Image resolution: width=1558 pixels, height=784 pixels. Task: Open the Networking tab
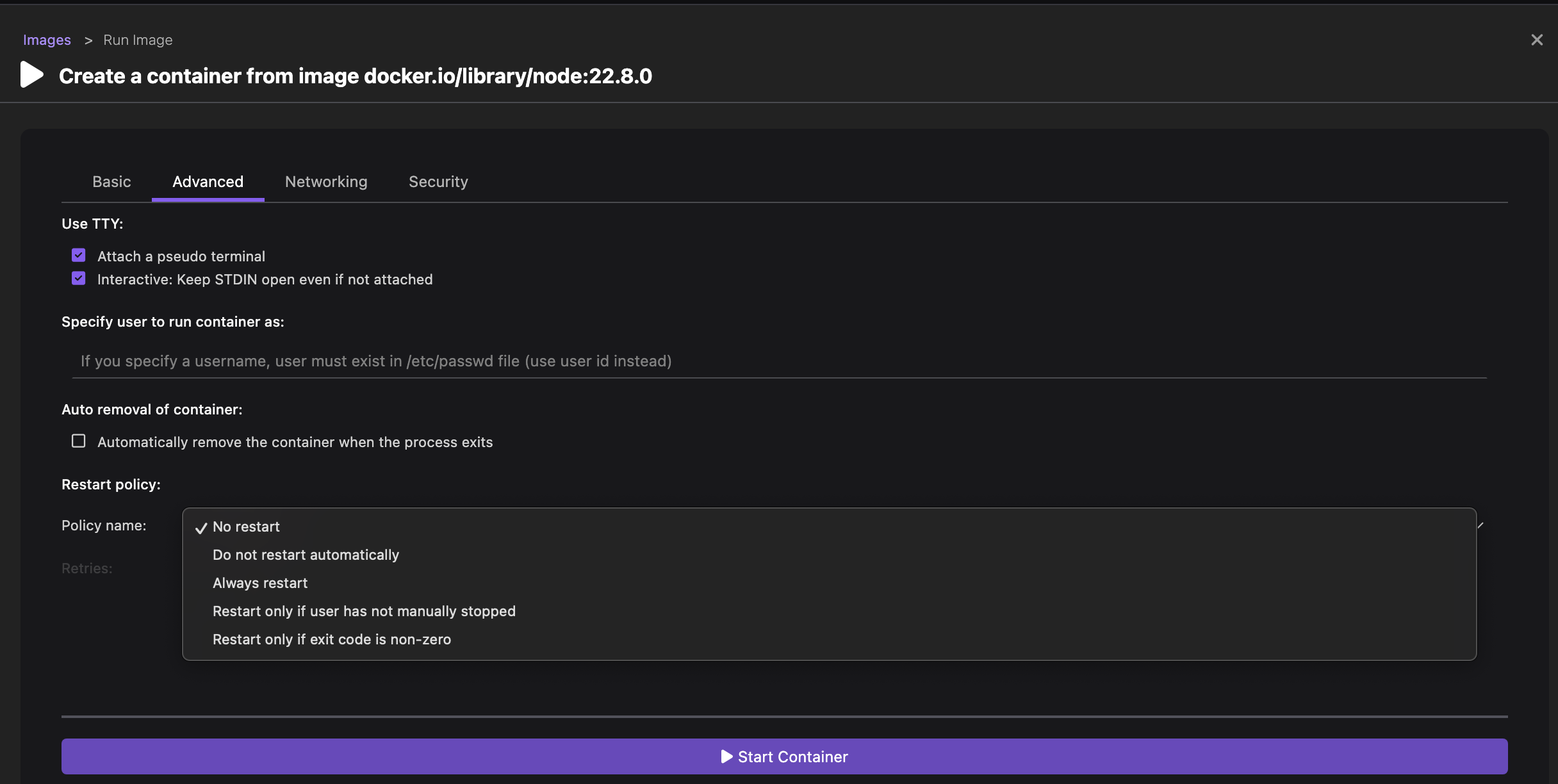pyautogui.click(x=326, y=182)
